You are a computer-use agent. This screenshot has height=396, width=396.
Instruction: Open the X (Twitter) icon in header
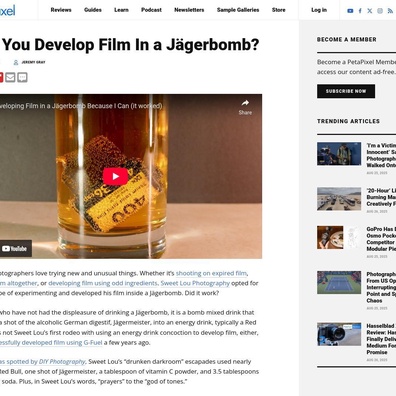pos(370,11)
